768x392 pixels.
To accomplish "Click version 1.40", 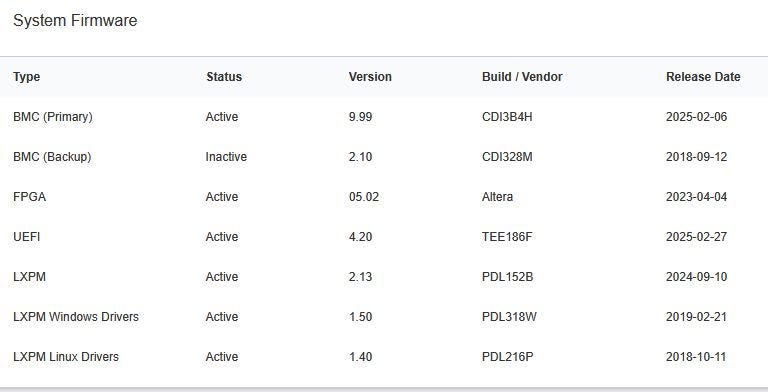I will coord(360,357).
